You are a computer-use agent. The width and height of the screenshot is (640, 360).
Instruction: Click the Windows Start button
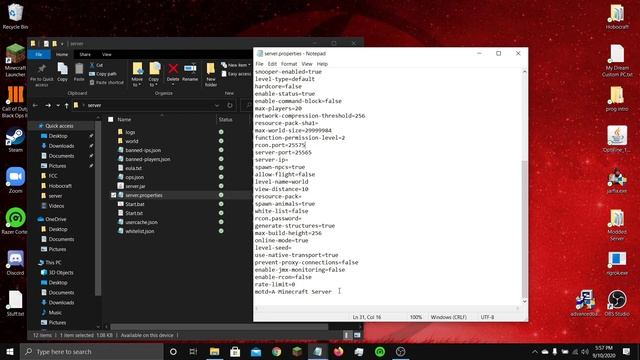(10, 351)
